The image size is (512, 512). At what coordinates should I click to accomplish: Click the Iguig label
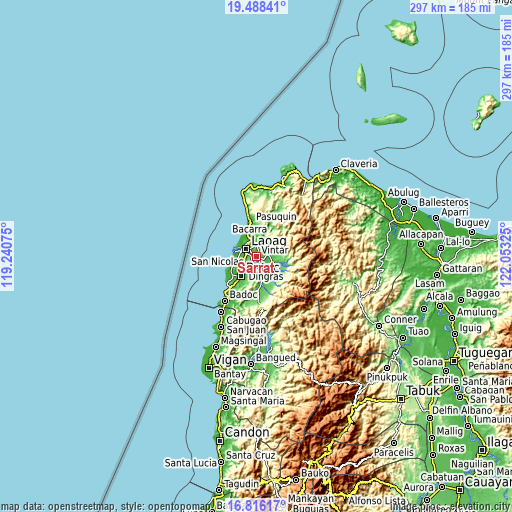point(471,328)
